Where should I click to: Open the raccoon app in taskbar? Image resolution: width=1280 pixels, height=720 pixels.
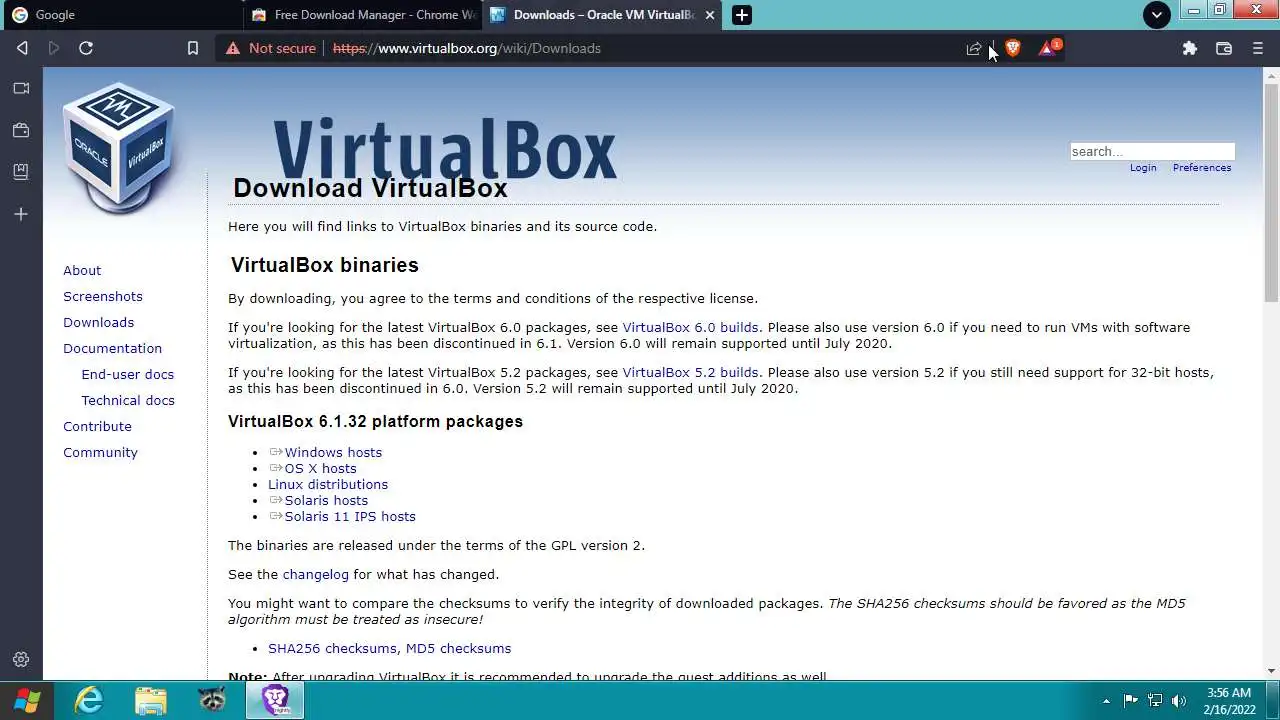(x=212, y=700)
